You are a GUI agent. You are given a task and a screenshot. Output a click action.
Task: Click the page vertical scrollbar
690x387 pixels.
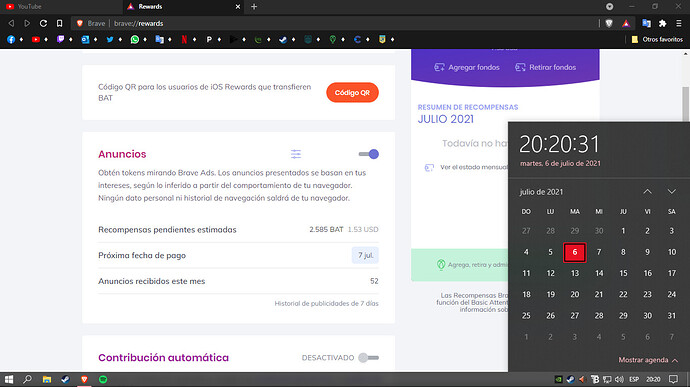tap(686, 104)
